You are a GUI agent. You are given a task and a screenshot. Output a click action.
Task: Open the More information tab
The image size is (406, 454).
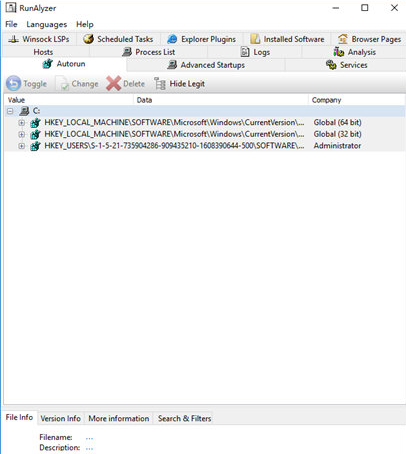(x=119, y=418)
